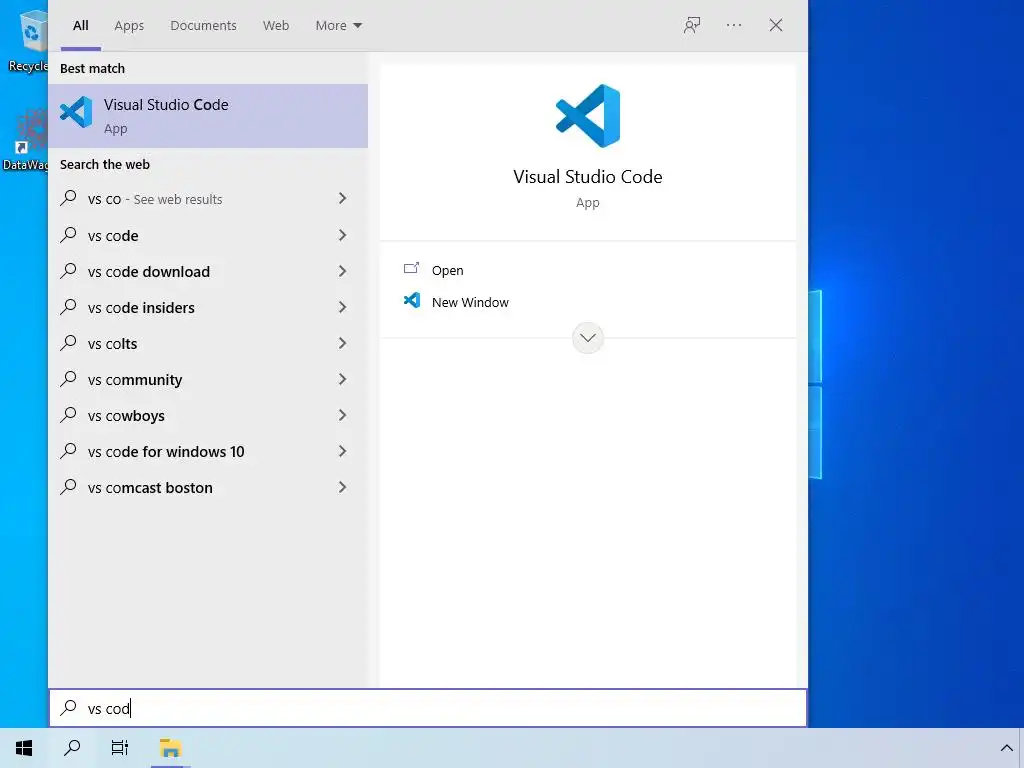Click the large Visual Studio Code logo in preview
Image resolution: width=1024 pixels, height=768 pixels.
coord(588,116)
